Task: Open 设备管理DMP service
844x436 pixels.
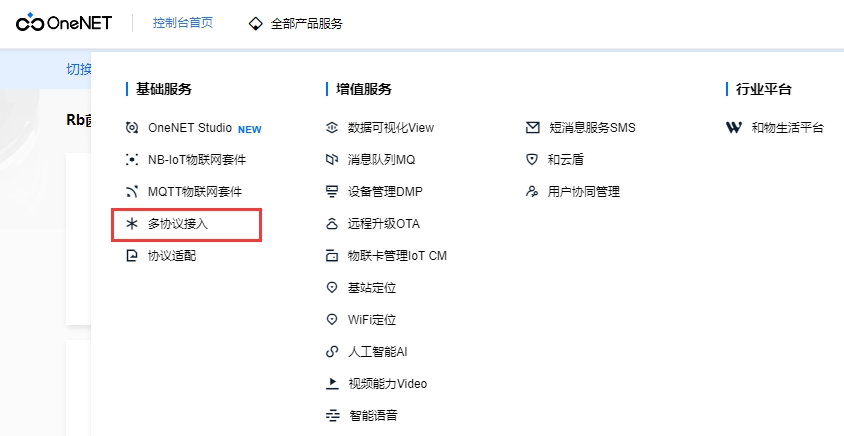Action: [x=385, y=192]
